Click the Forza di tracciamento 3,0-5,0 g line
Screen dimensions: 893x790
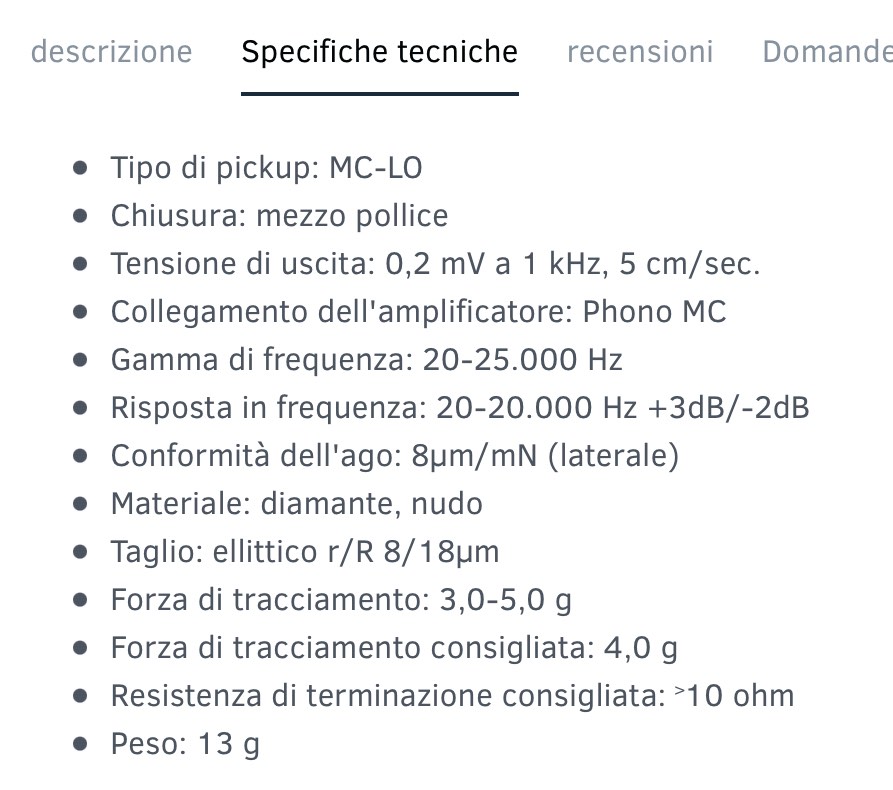341,600
